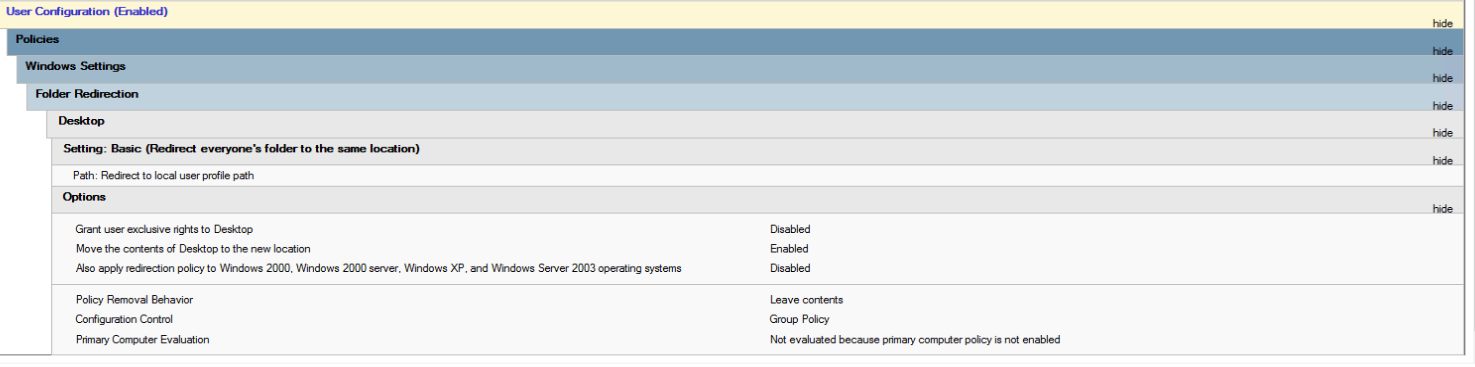Click the 'Group Policy' value
This screenshot has height=367, width=1475.
coord(799,320)
